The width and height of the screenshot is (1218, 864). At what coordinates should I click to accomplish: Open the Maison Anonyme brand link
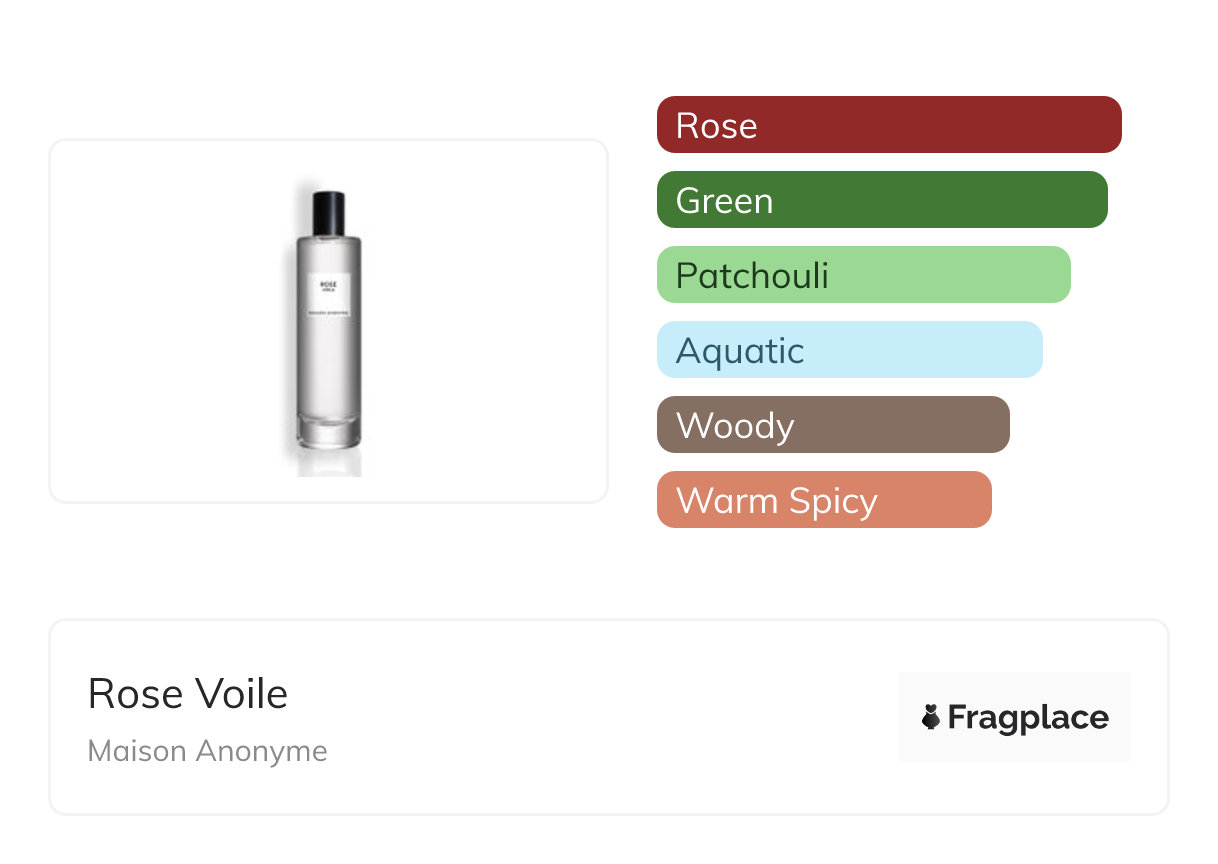coord(207,751)
